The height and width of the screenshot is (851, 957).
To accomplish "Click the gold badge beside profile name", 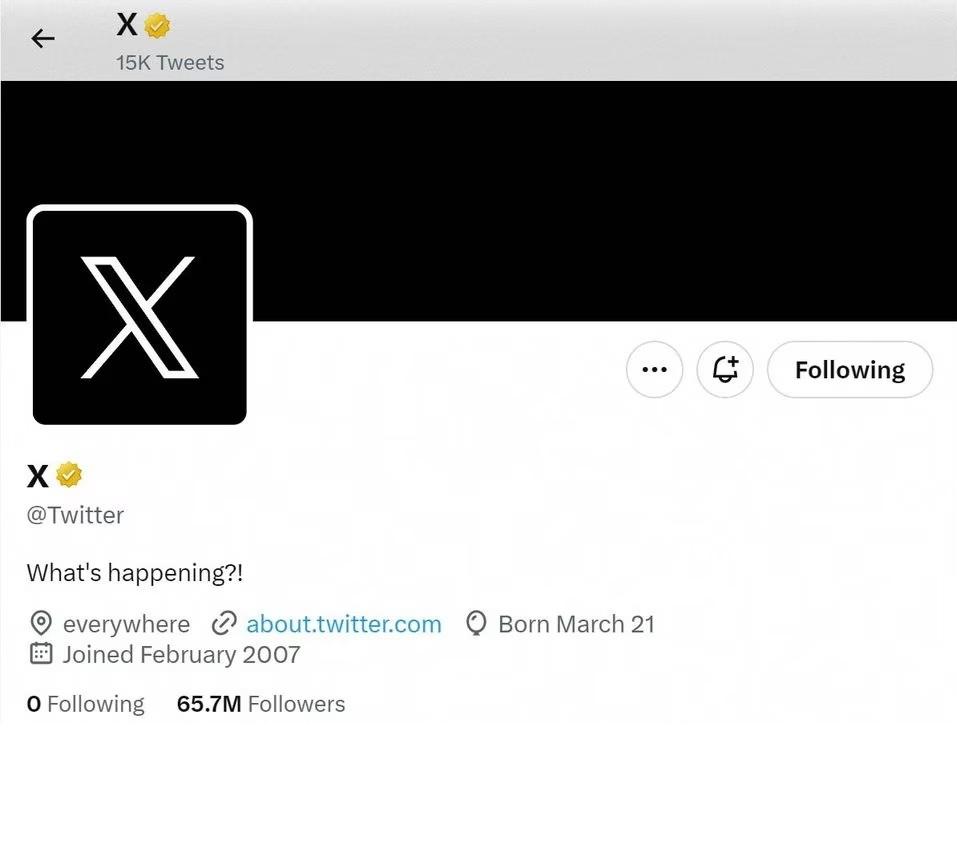I will 68,475.
